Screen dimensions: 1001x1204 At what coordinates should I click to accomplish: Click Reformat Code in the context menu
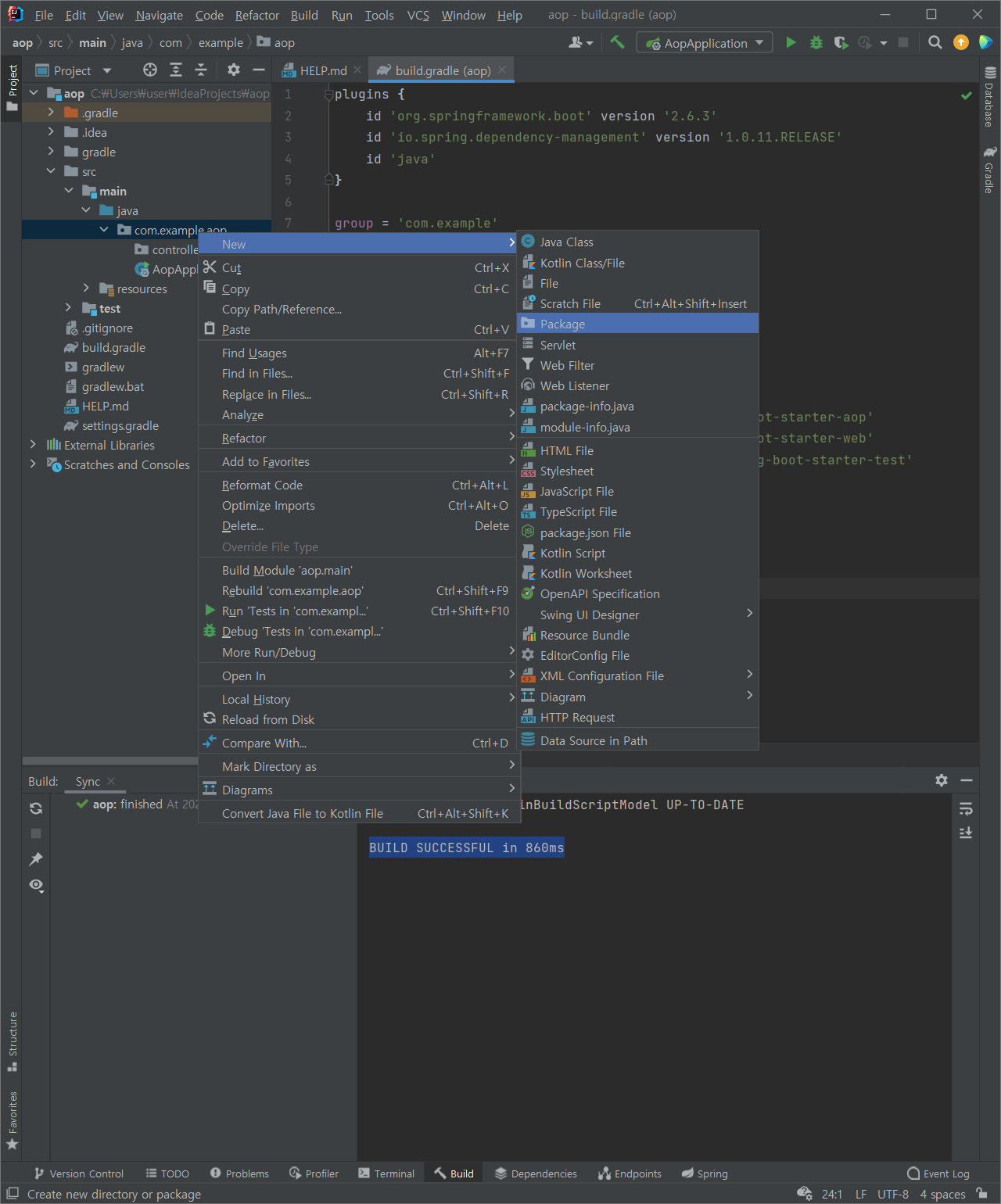point(357,485)
